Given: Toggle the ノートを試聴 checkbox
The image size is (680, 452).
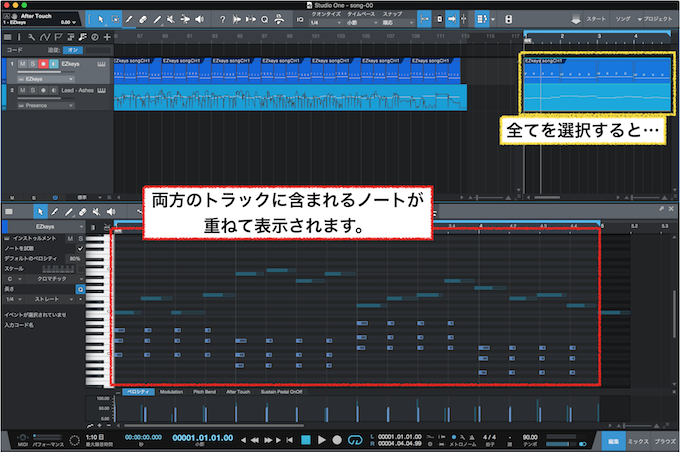Looking at the screenshot, I should coord(80,249).
